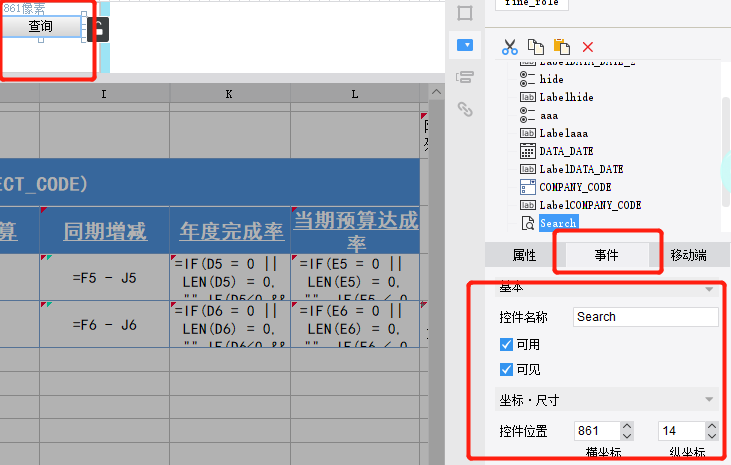
Task: Increase 纵坐标 value with up arrow
Action: pyautogui.click(x=711, y=426)
